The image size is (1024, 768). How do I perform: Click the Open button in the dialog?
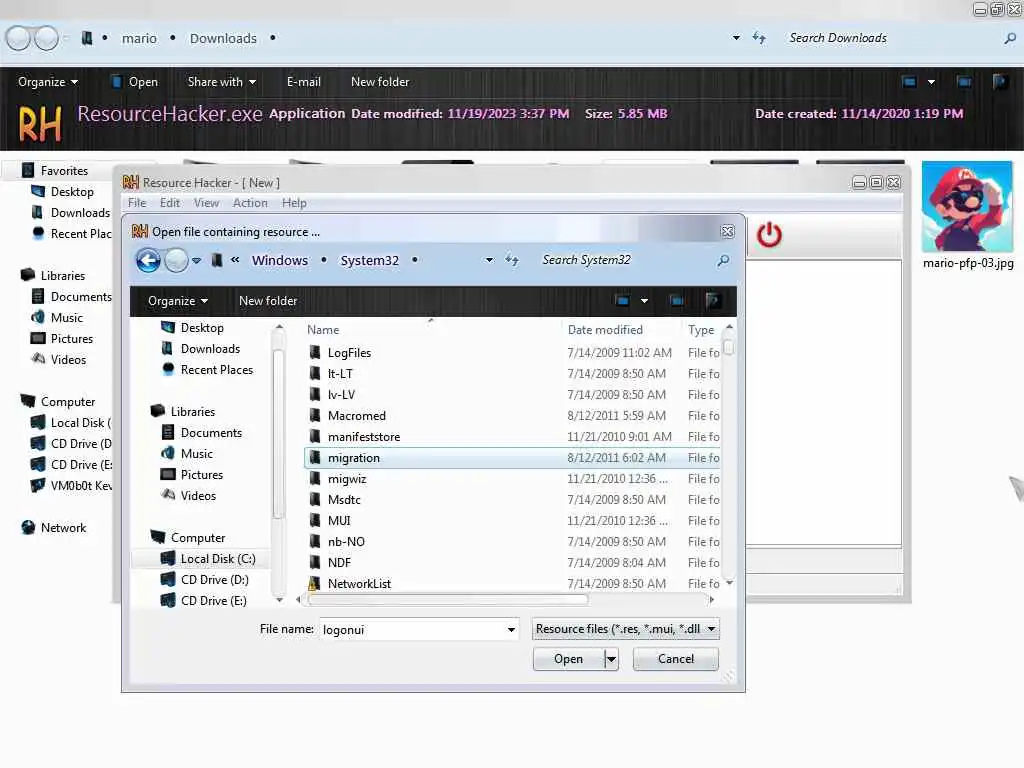[x=568, y=659]
